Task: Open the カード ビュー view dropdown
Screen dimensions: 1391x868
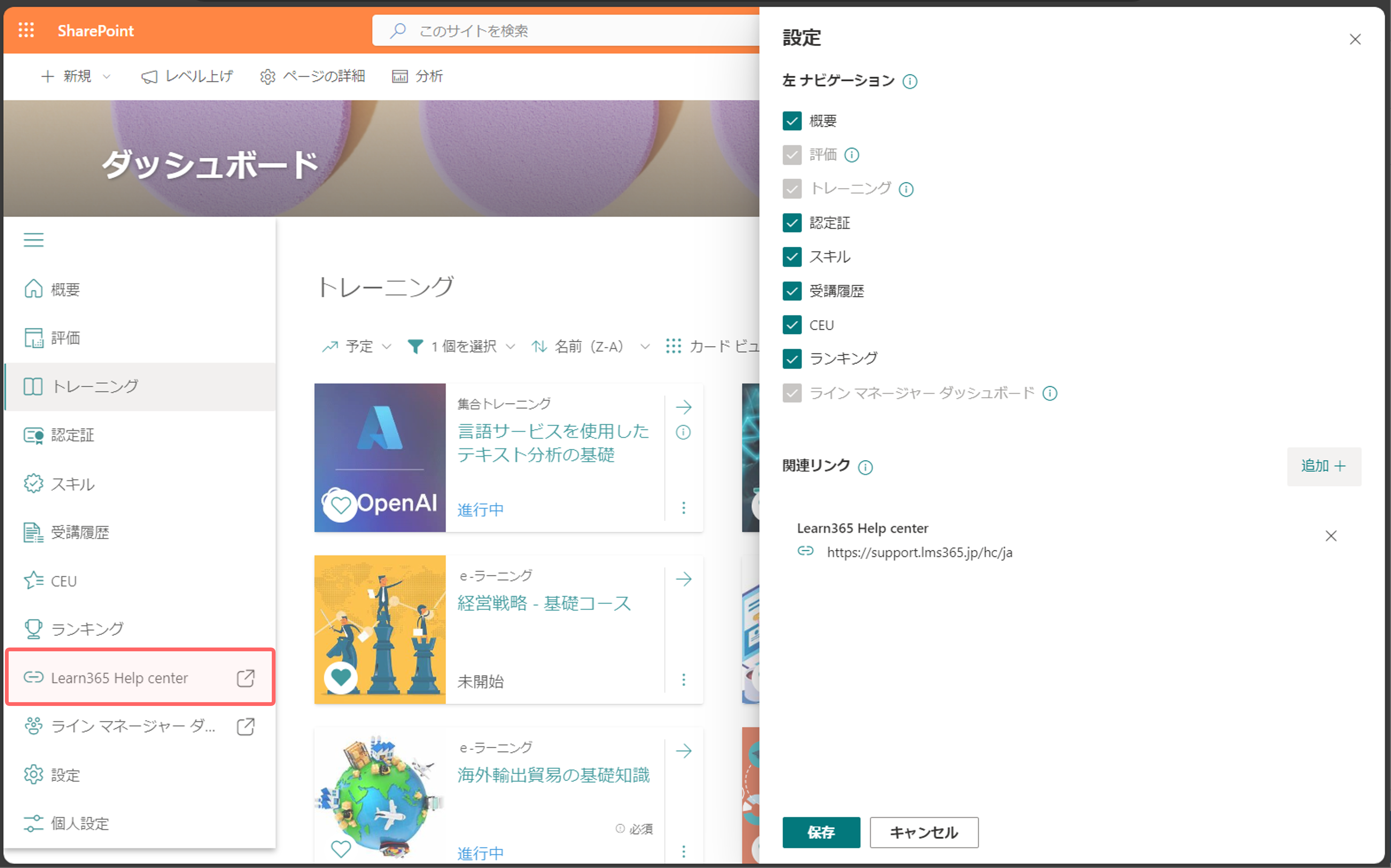Action: click(x=712, y=346)
